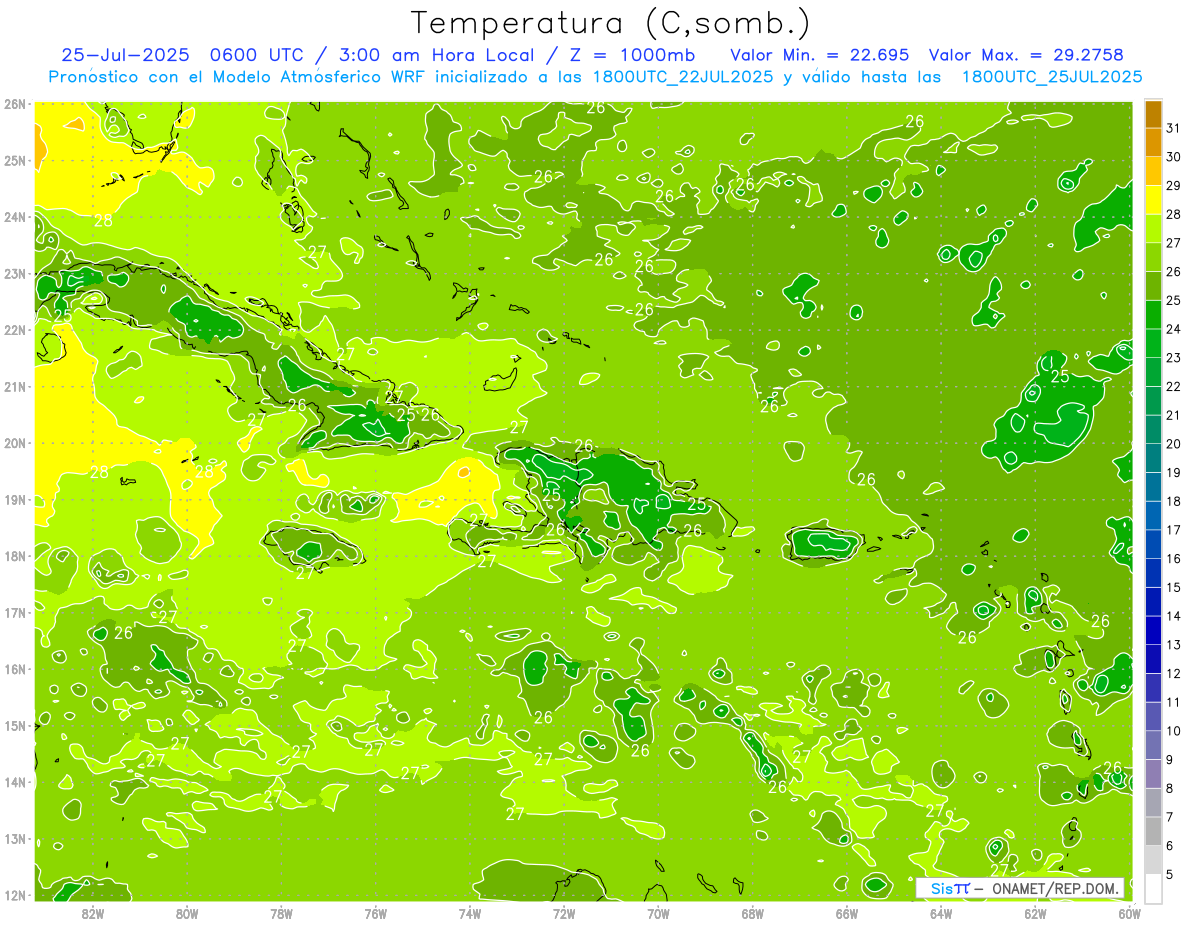Pick the dark green swatch between 23 and 24
Image resolution: width=1200 pixels, height=927 pixels.
pyautogui.click(x=1153, y=343)
